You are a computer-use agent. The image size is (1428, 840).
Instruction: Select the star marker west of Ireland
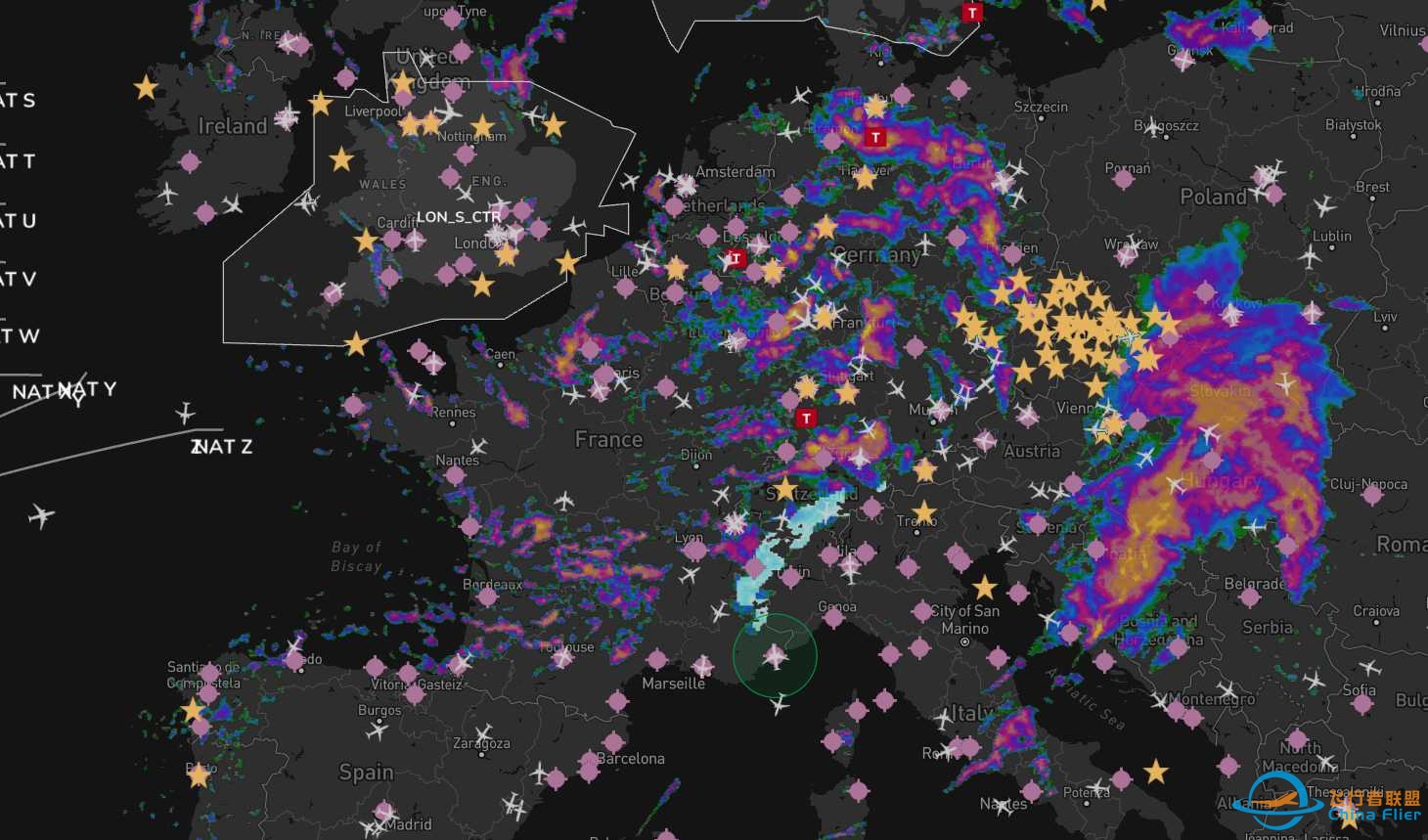tap(146, 88)
